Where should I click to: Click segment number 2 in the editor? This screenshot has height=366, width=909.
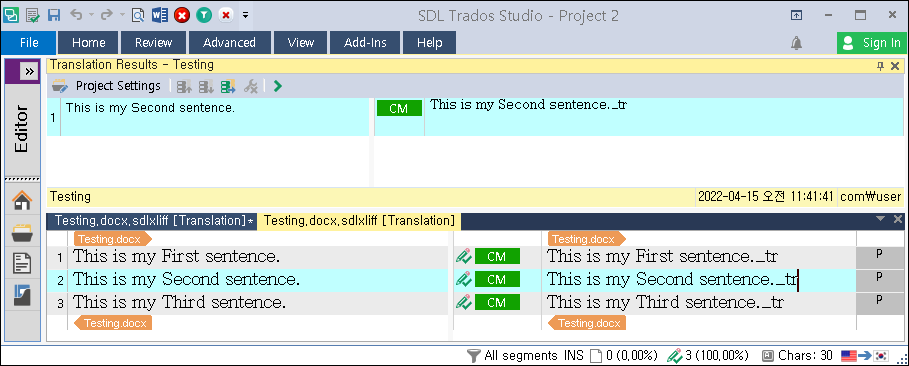tap(60, 280)
